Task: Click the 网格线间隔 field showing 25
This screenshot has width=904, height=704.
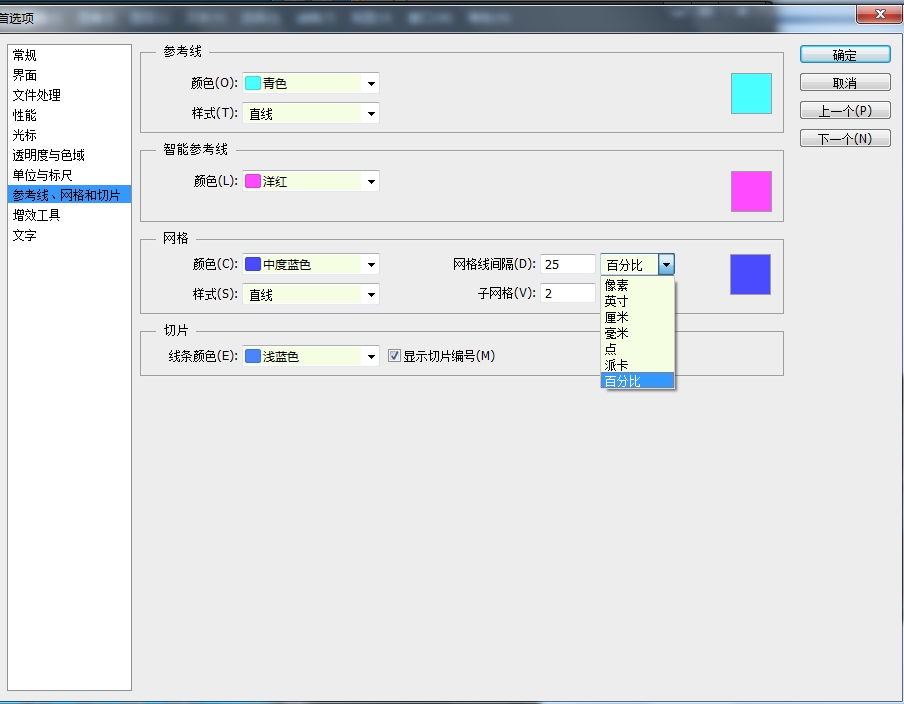Action: (x=567, y=265)
